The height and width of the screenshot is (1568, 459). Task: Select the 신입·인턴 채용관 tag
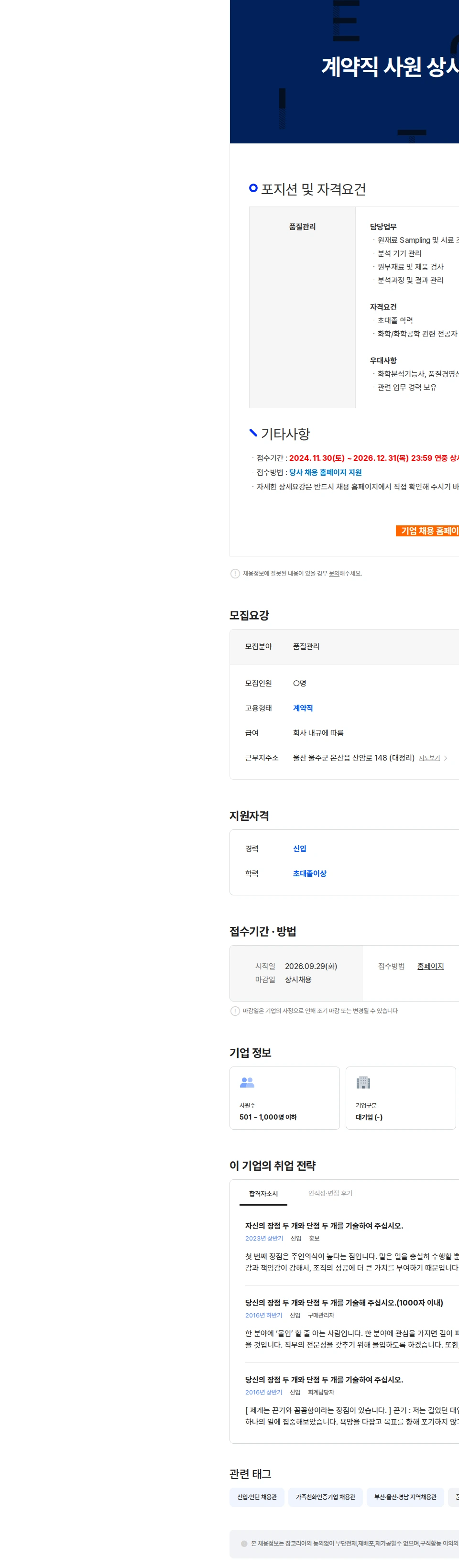tap(257, 1497)
